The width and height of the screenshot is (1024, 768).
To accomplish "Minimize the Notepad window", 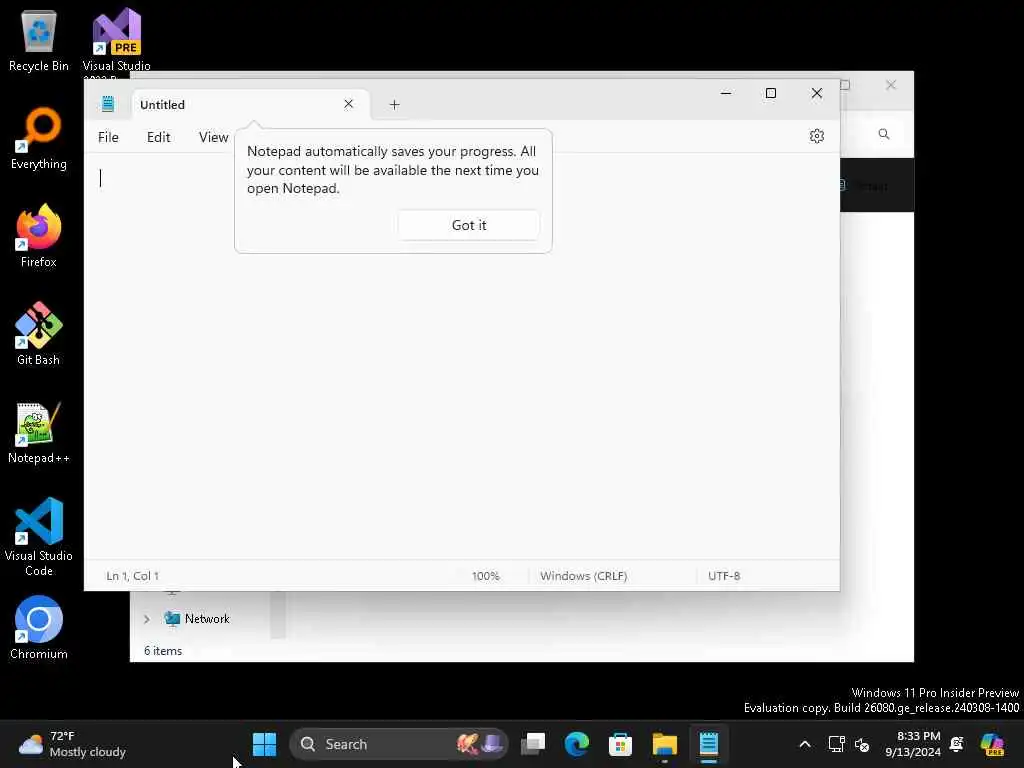I will tap(726, 93).
